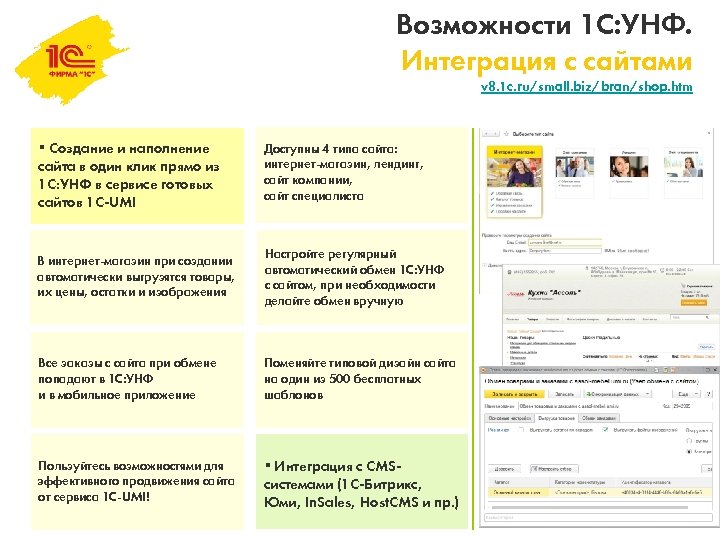Select the upper unselected radio button on the right
The width and height of the screenshot is (720, 540).
coord(689,441)
